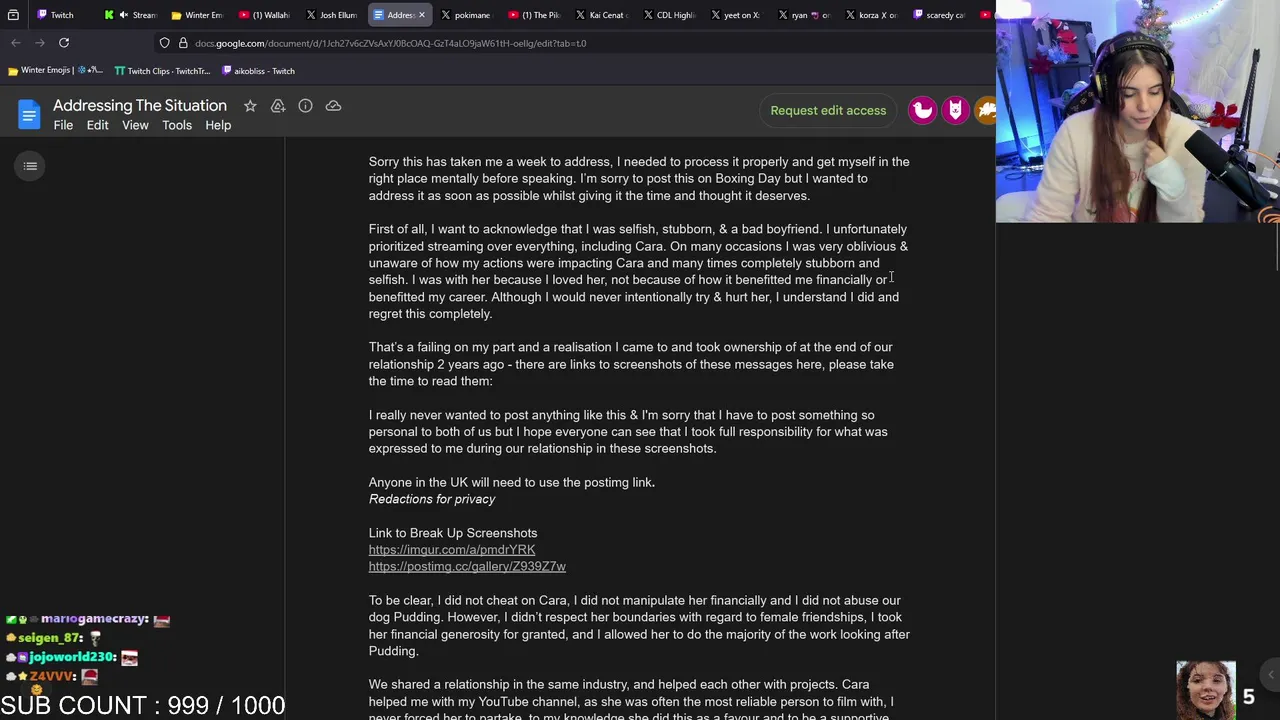1280x720 pixels.
Task: Open the Tools menu
Action: 177,125
